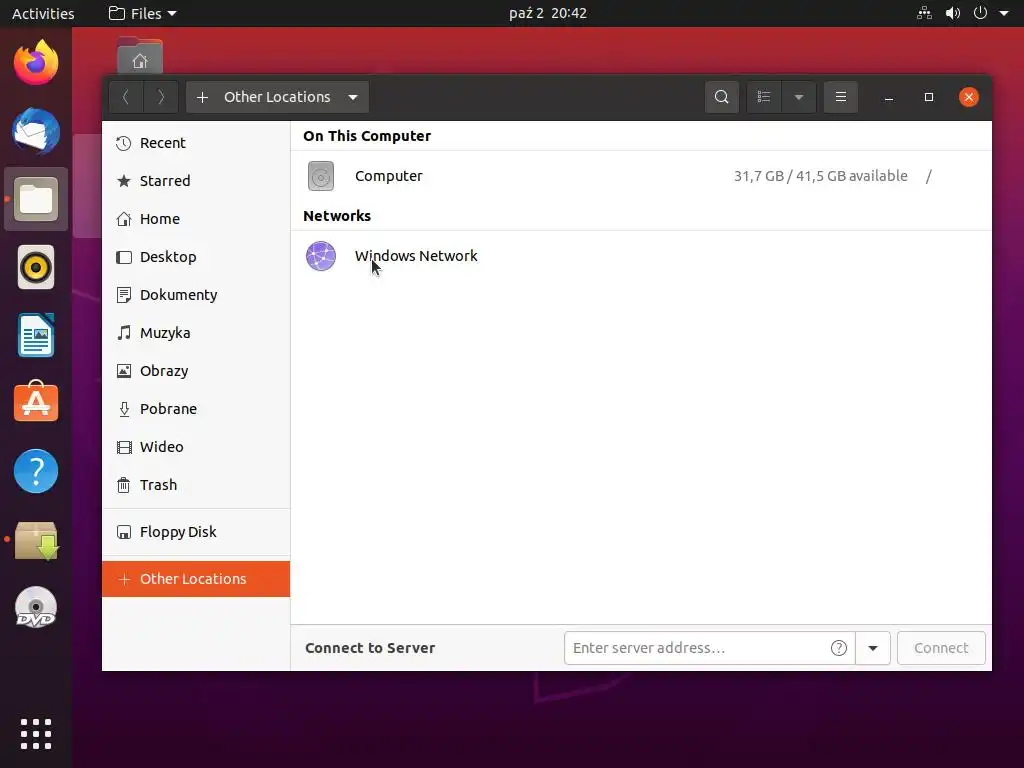Go to Home in the sidebar
The height and width of the screenshot is (768, 1024).
click(x=196, y=219)
